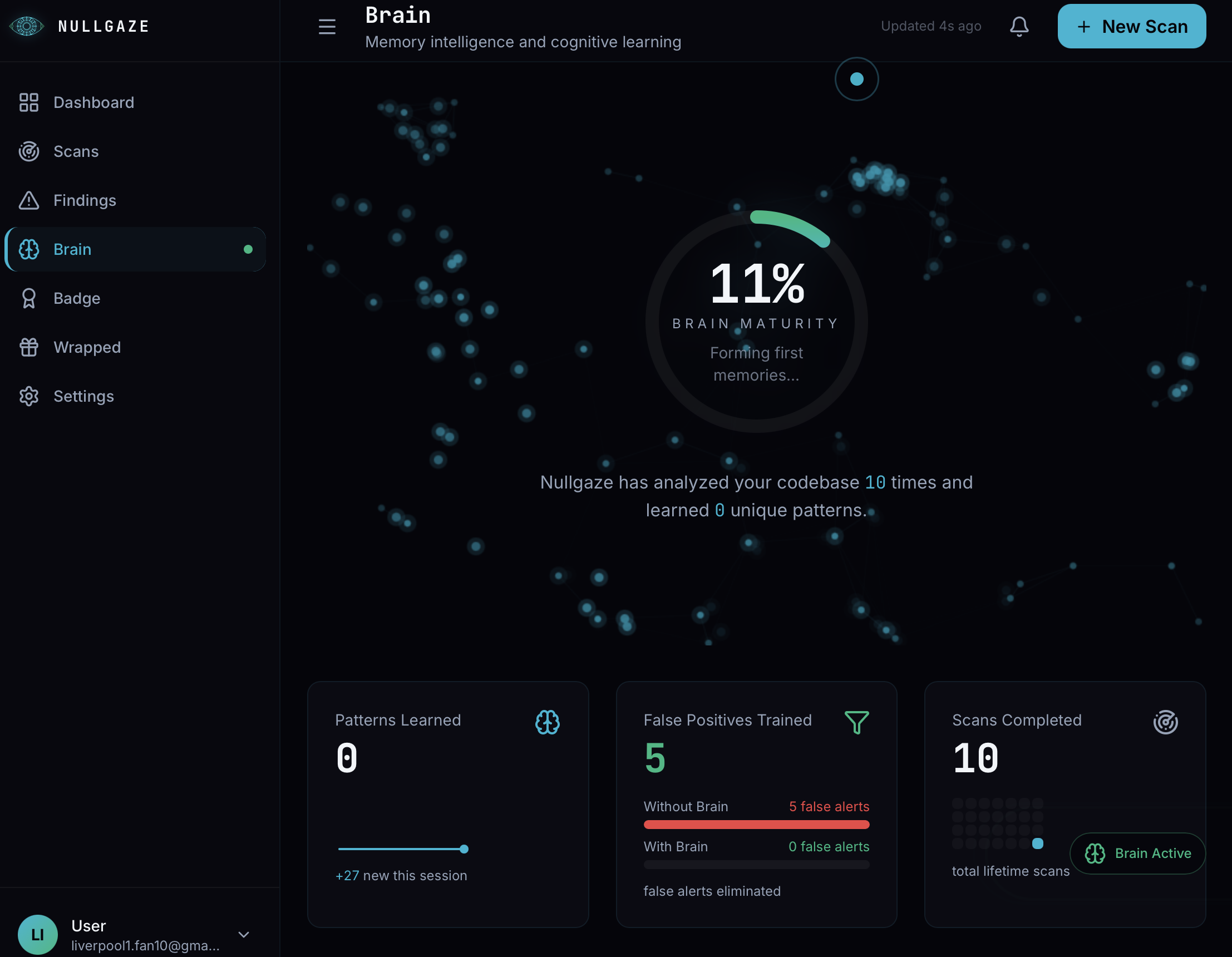Click the Wrapped gift icon

click(28, 347)
